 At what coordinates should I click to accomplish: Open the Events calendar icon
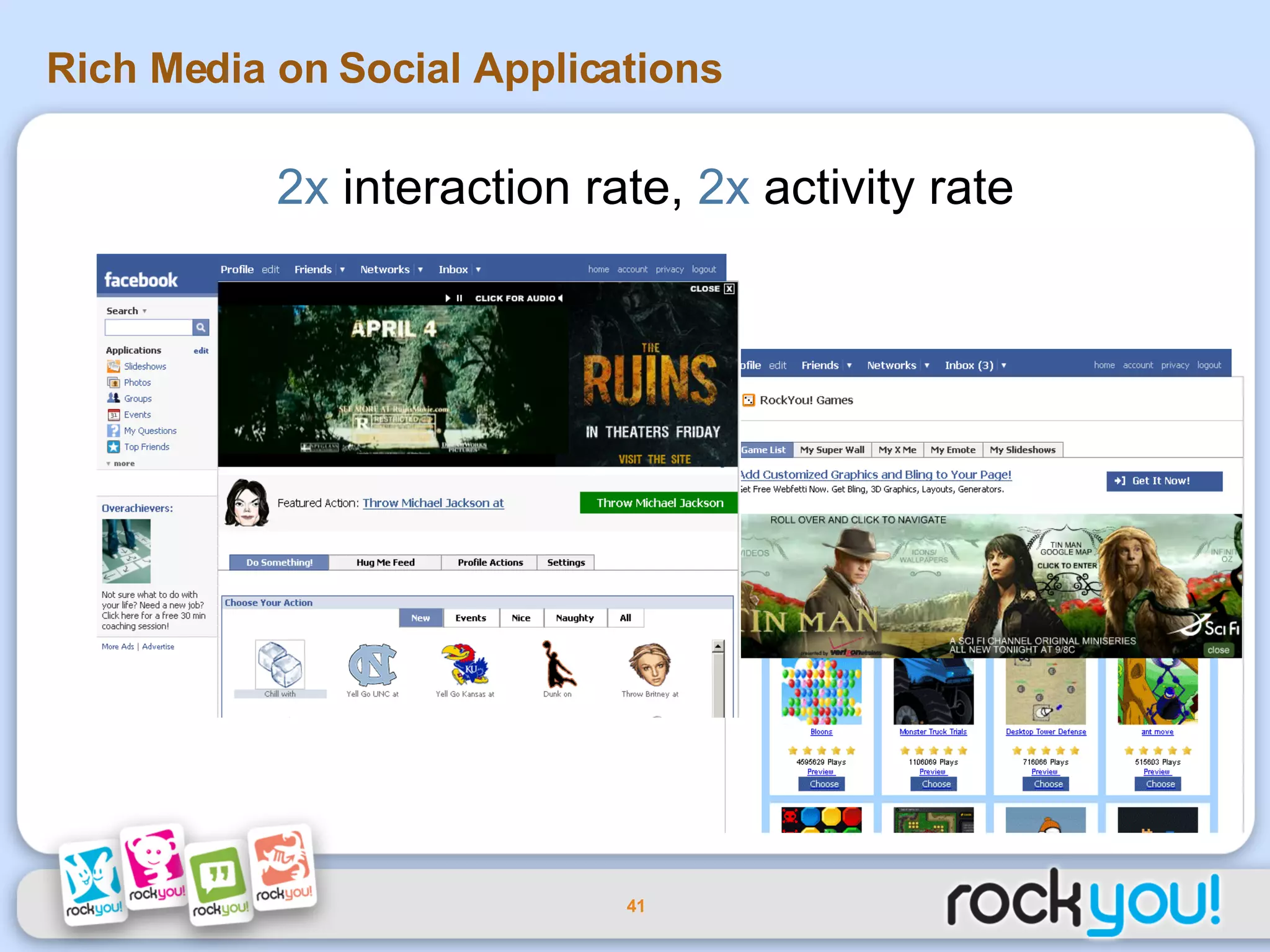pyautogui.click(x=113, y=415)
